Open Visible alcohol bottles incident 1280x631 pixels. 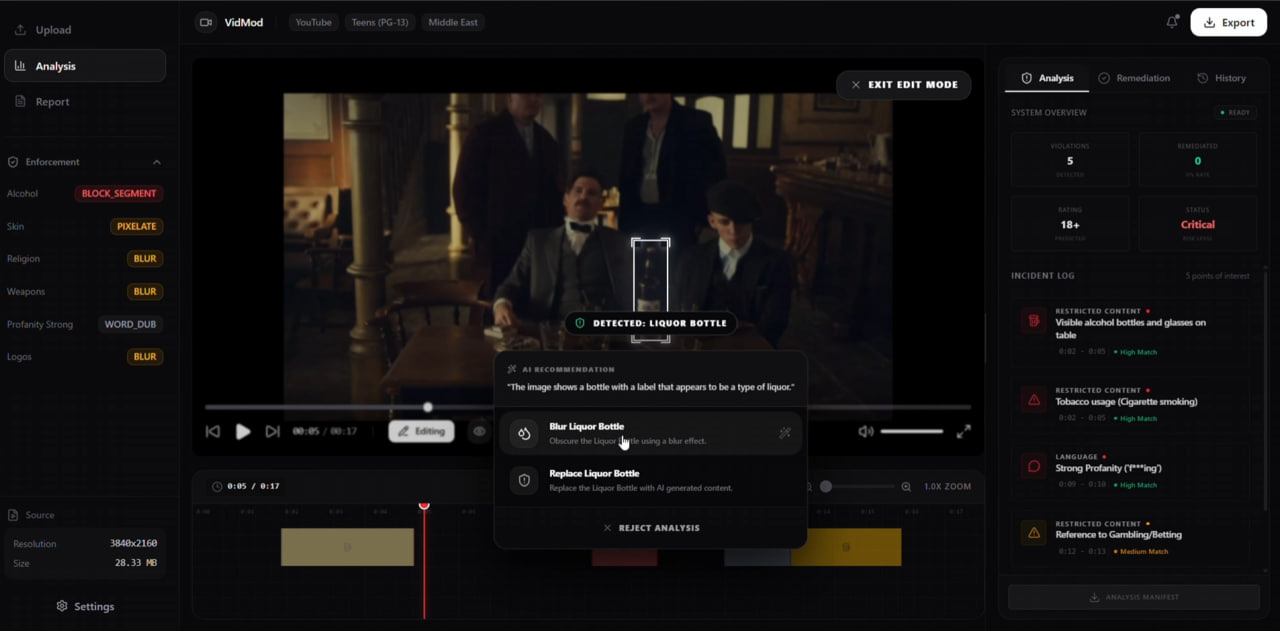1131,331
